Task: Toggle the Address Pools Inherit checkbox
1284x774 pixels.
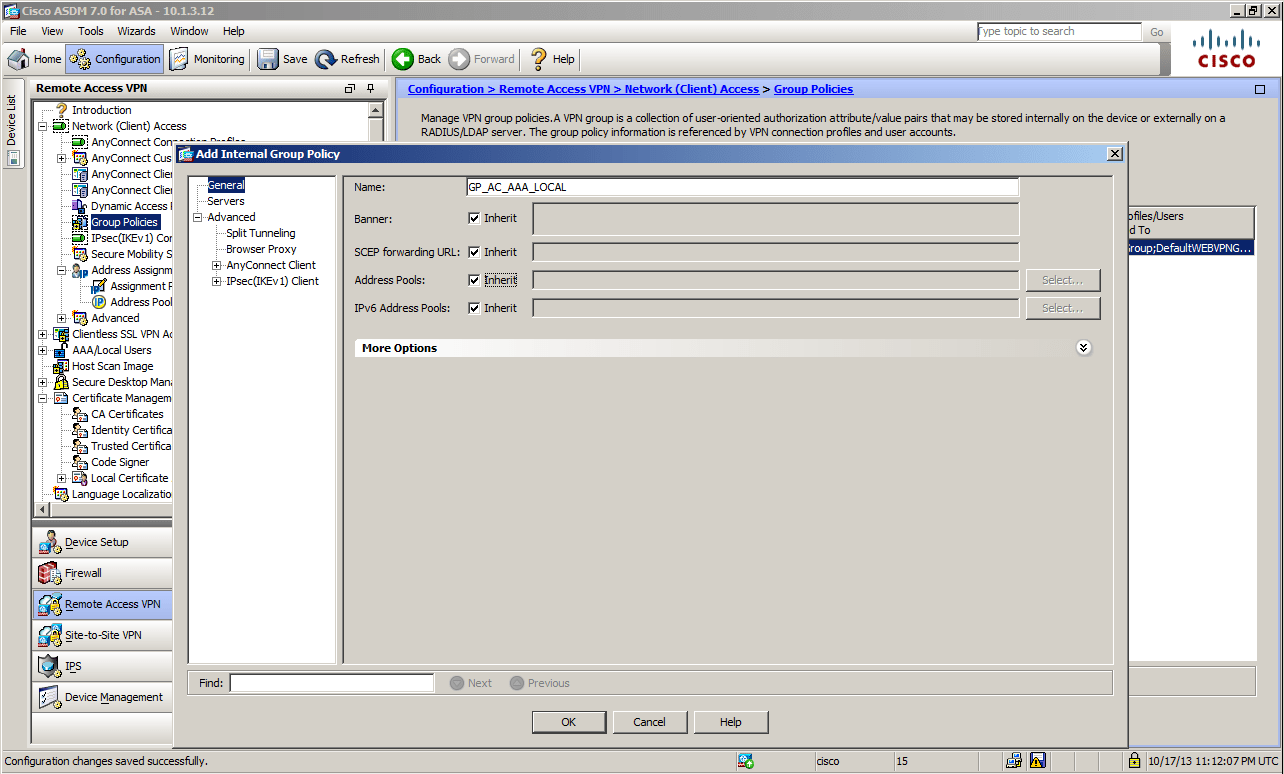Action: click(474, 280)
